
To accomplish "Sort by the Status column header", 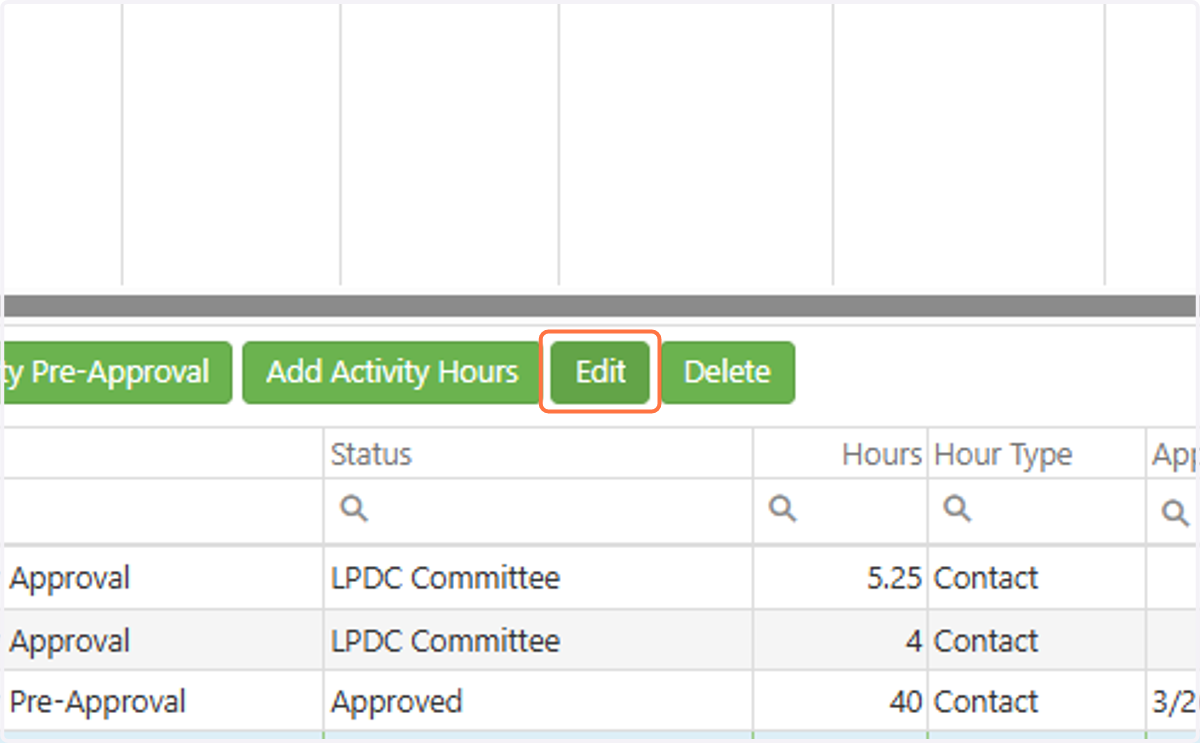I will coord(538,455).
